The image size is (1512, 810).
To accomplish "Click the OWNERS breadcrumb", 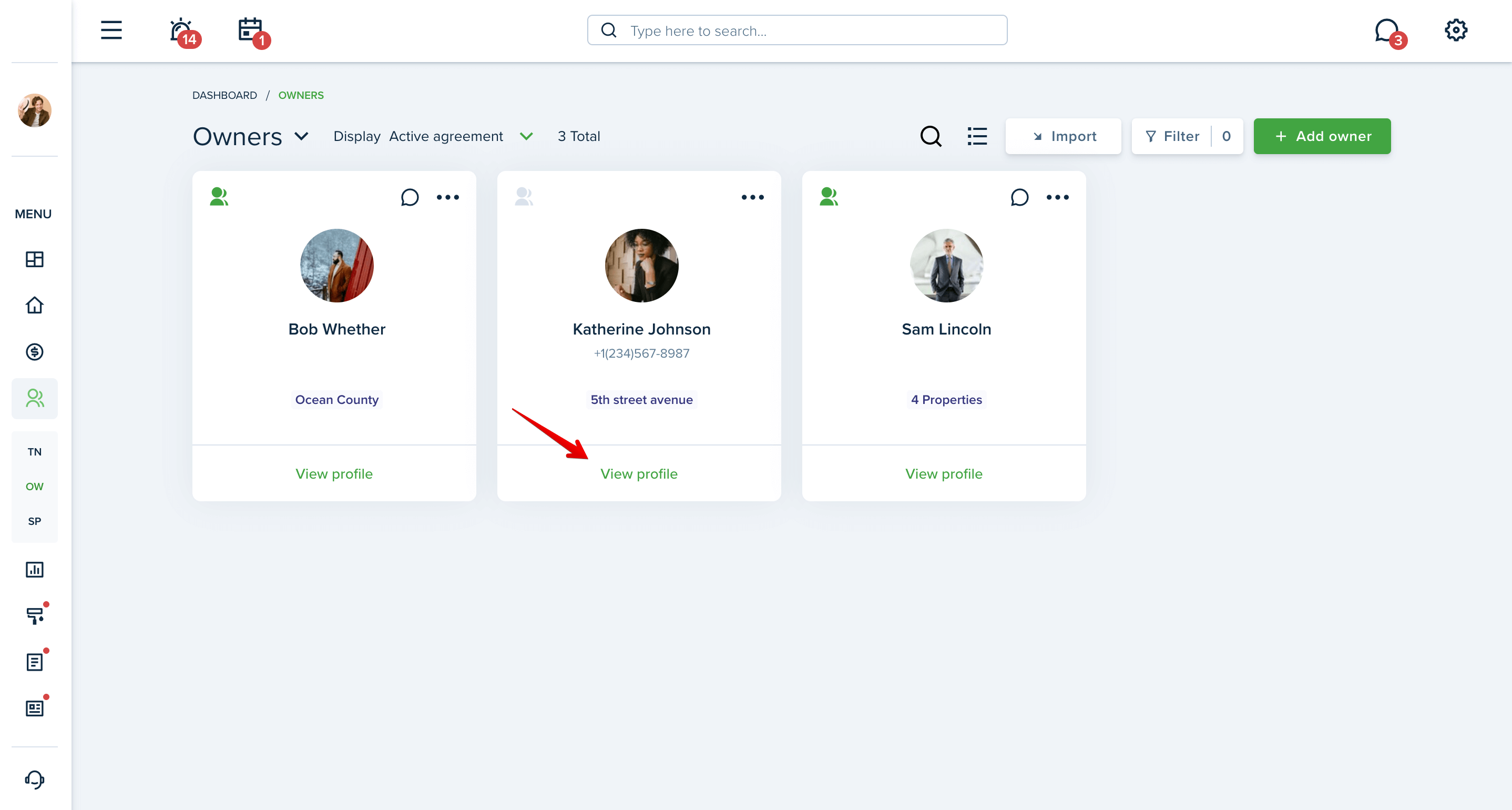I will point(301,95).
